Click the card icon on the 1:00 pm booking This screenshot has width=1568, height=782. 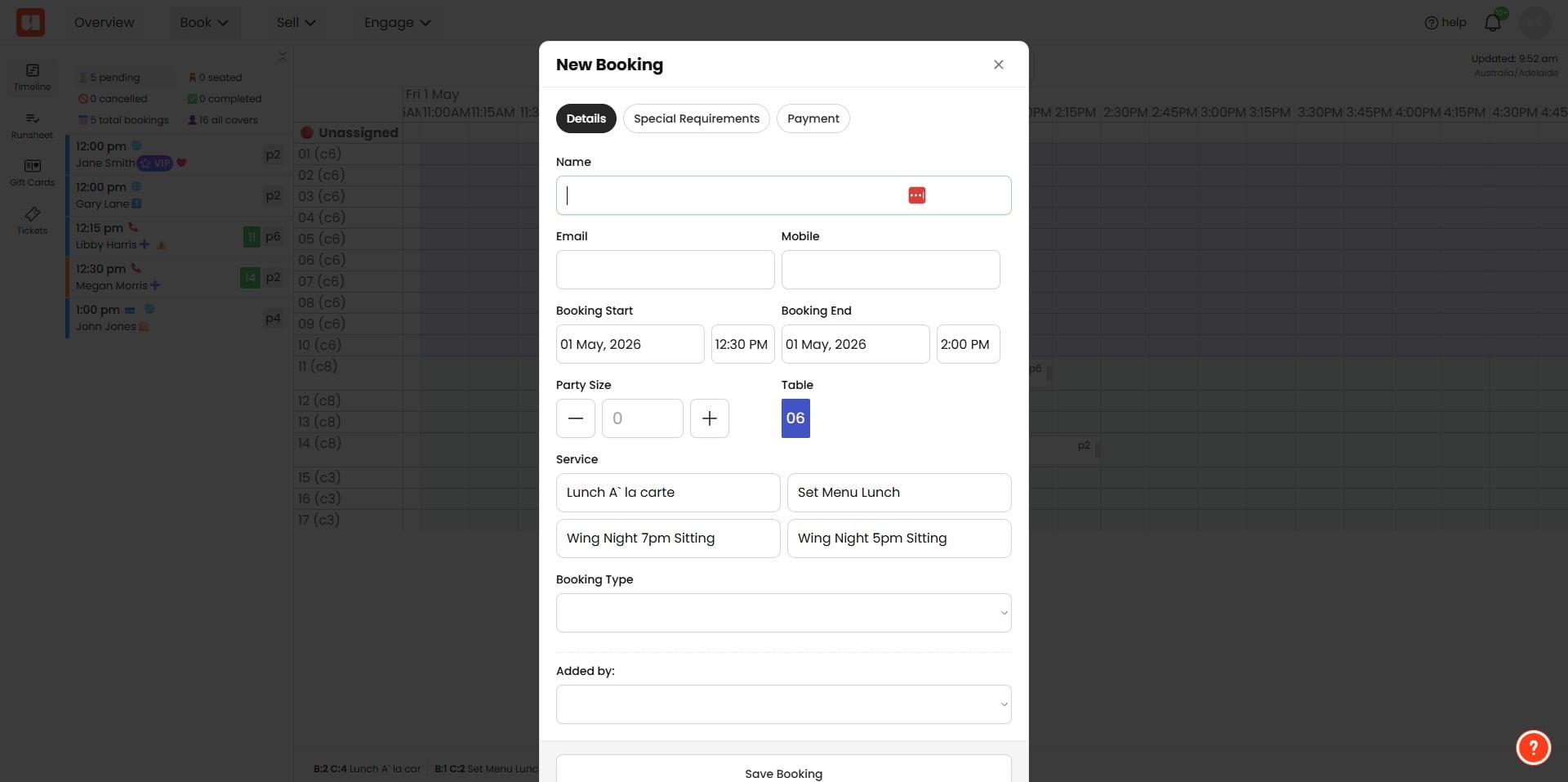(130, 310)
